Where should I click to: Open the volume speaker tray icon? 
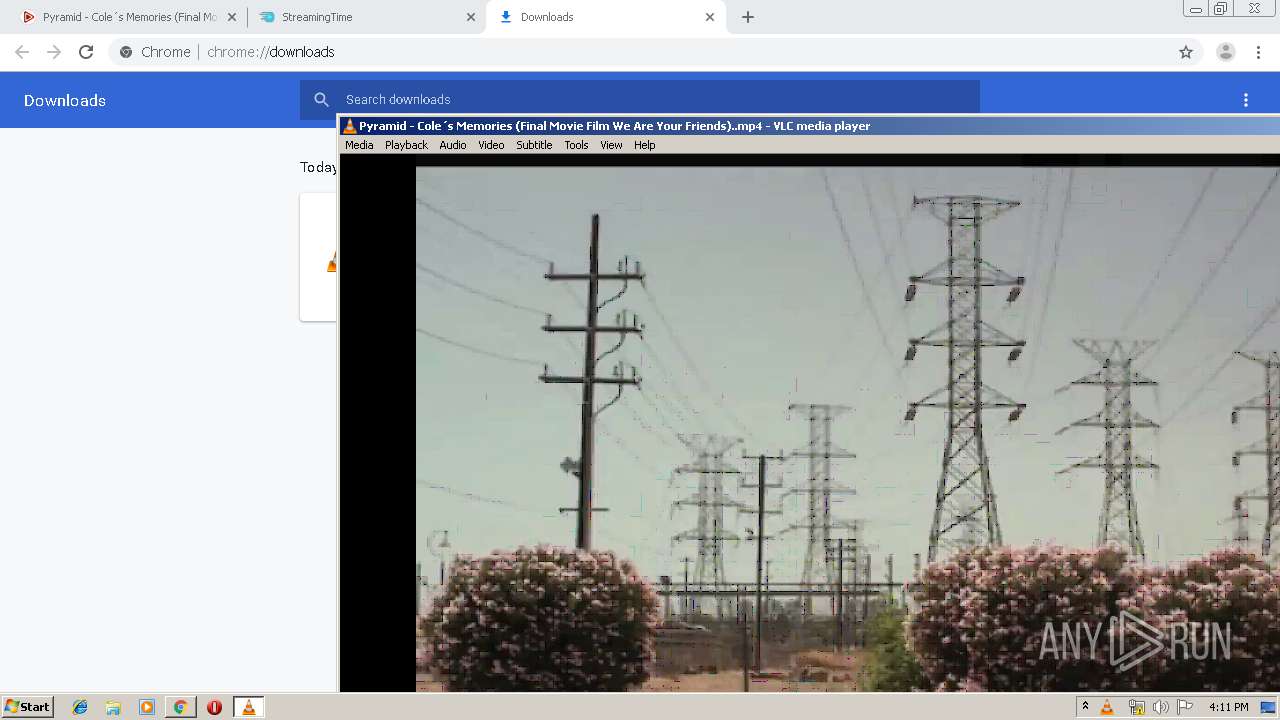1161,707
